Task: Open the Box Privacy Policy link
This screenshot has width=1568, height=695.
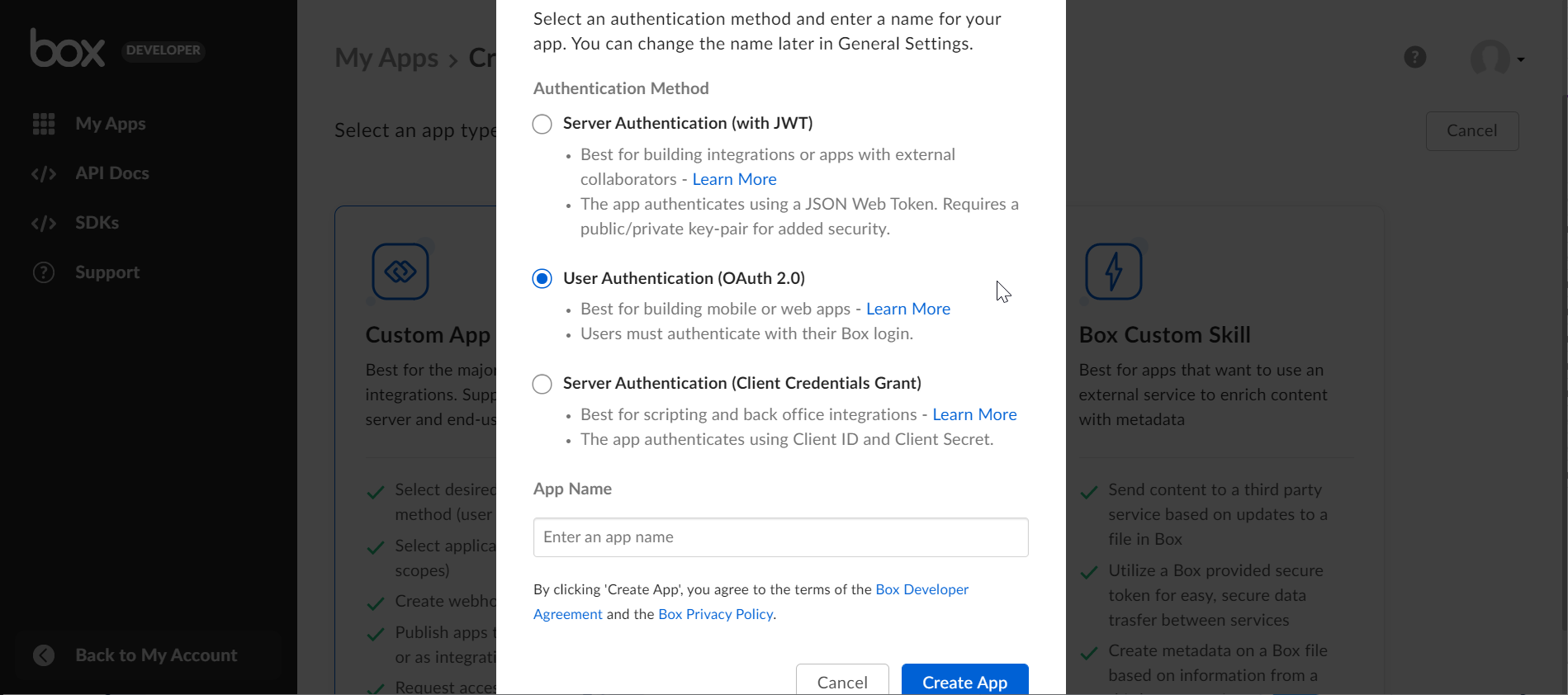Action: click(x=714, y=614)
